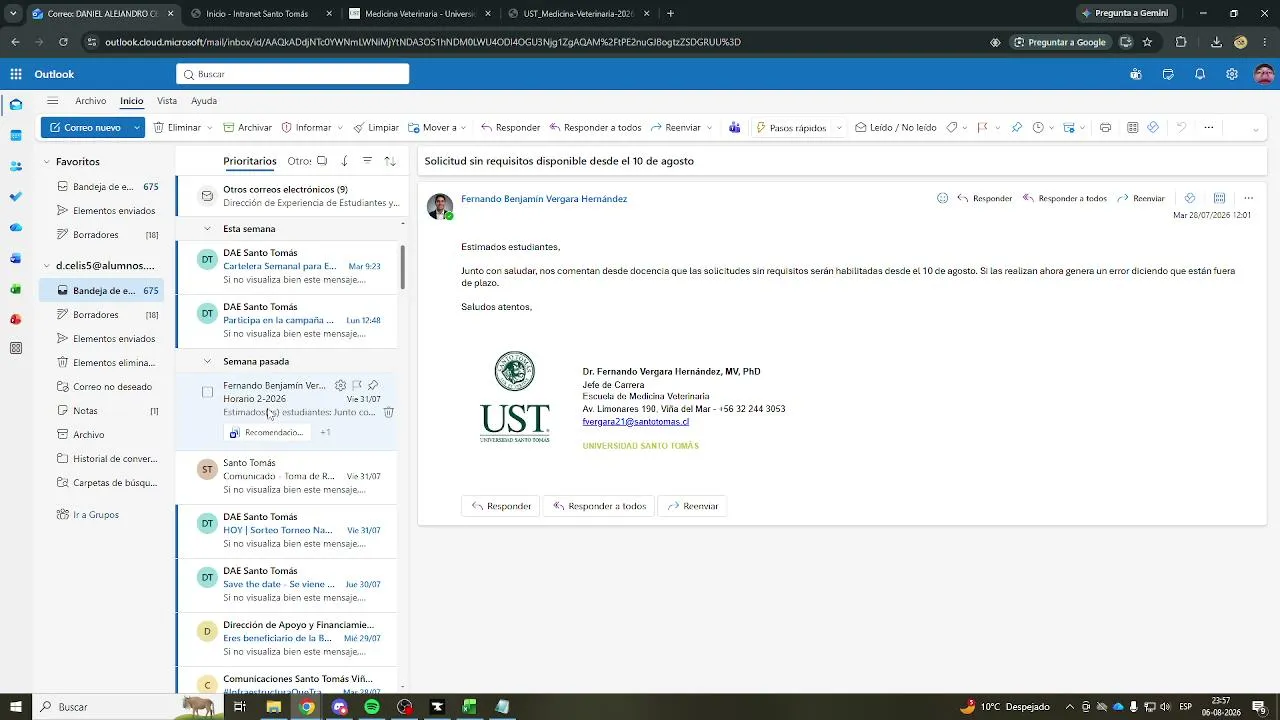Click Archivar in the ribbon

(x=247, y=128)
